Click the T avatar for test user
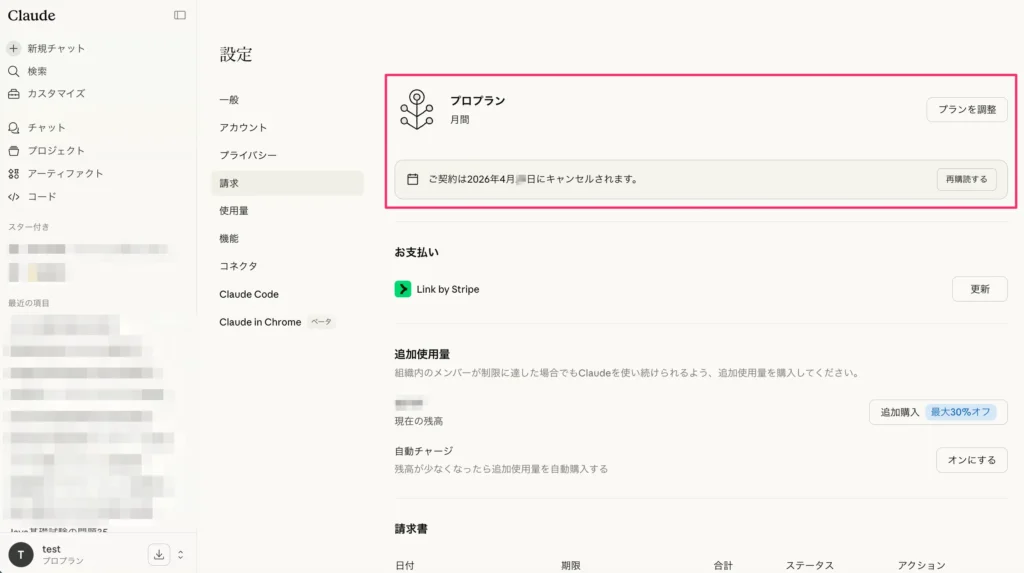 click(x=21, y=555)
